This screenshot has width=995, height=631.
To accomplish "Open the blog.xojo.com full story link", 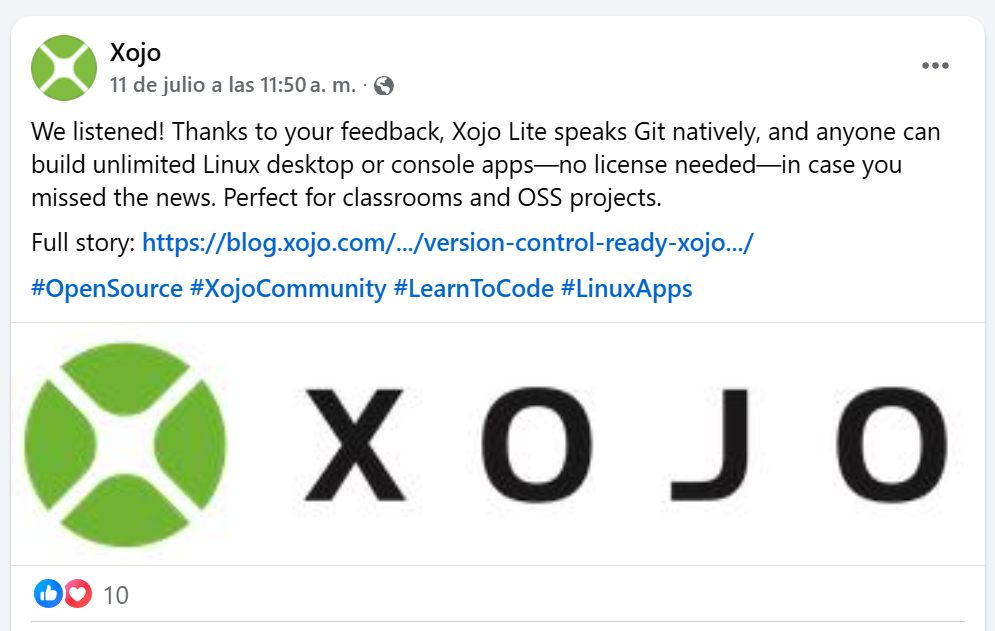I will [x=447, y=242].
